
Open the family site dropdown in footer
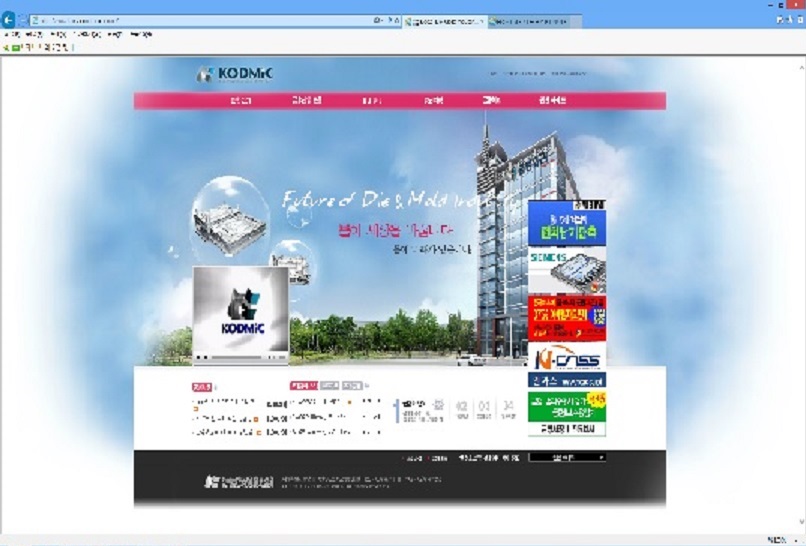coord(567,457)
